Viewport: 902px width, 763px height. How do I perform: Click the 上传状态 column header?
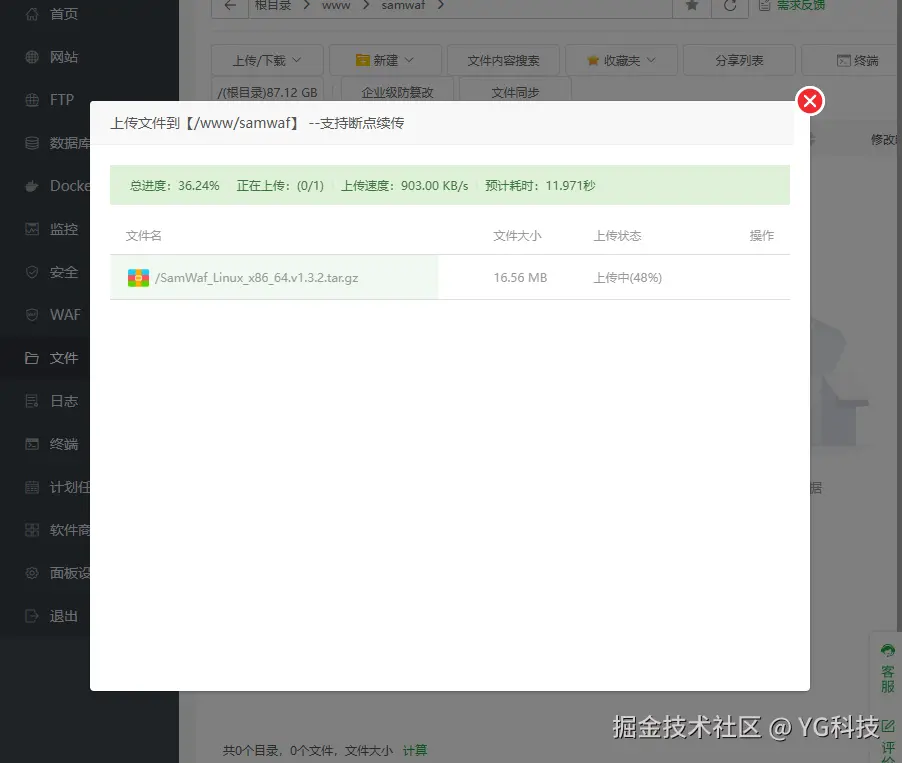(617, 235)
